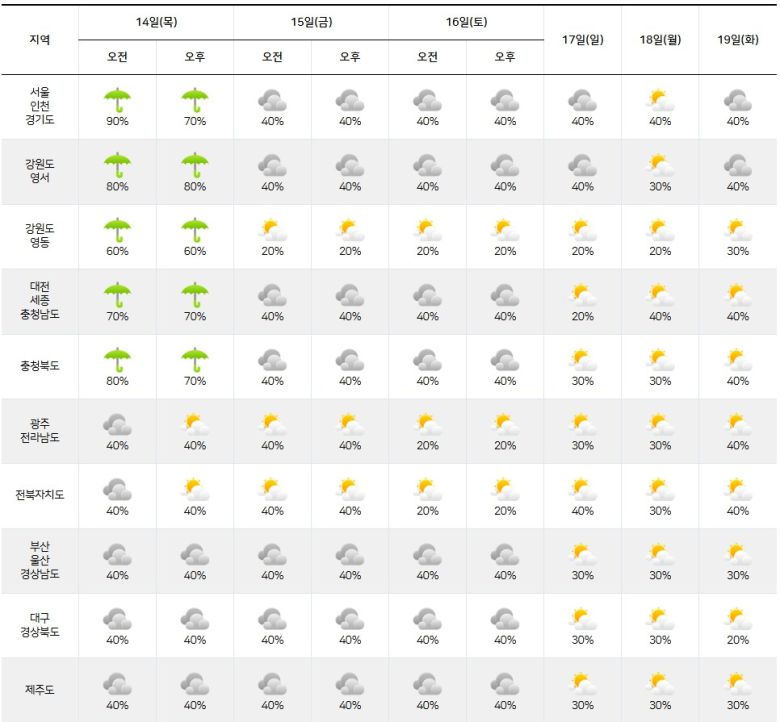Click the 14일(목) date column header
This screenshot has height=722, width=780.
[x=156, y=22]
